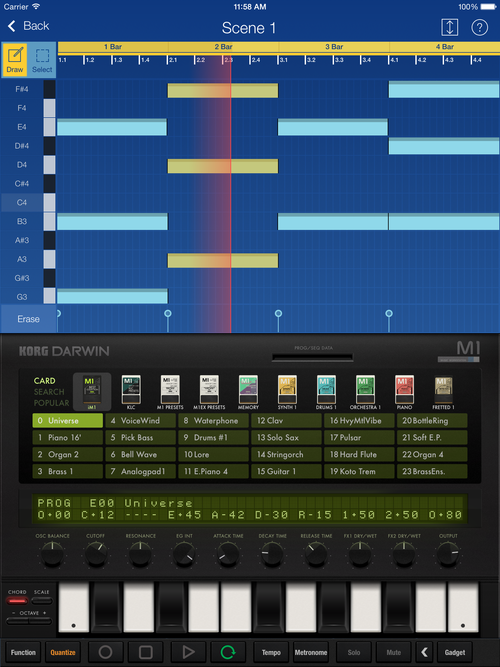This screenshot has width=500, height=667.
Task: Select the Draw pencil tool
Action: pyautogui.click(x=15, y=60)
